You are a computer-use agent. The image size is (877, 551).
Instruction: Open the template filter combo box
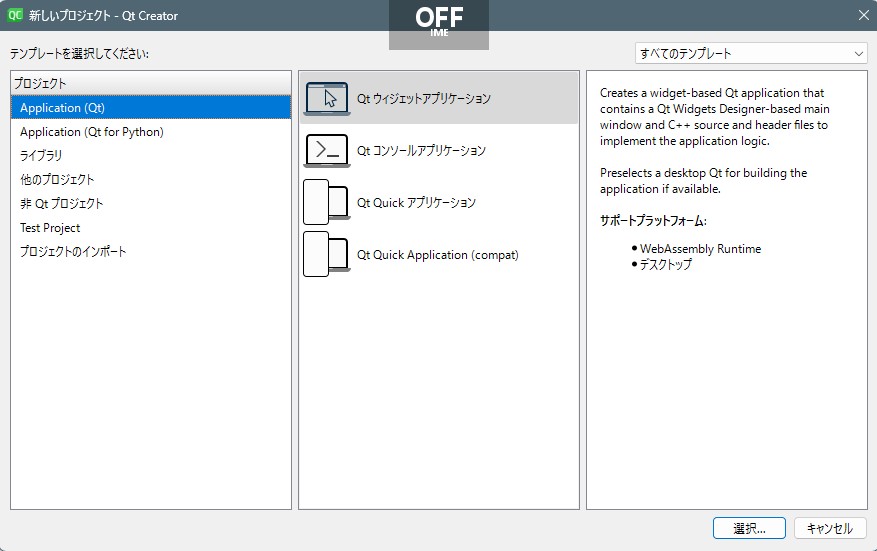coord(751,54)
